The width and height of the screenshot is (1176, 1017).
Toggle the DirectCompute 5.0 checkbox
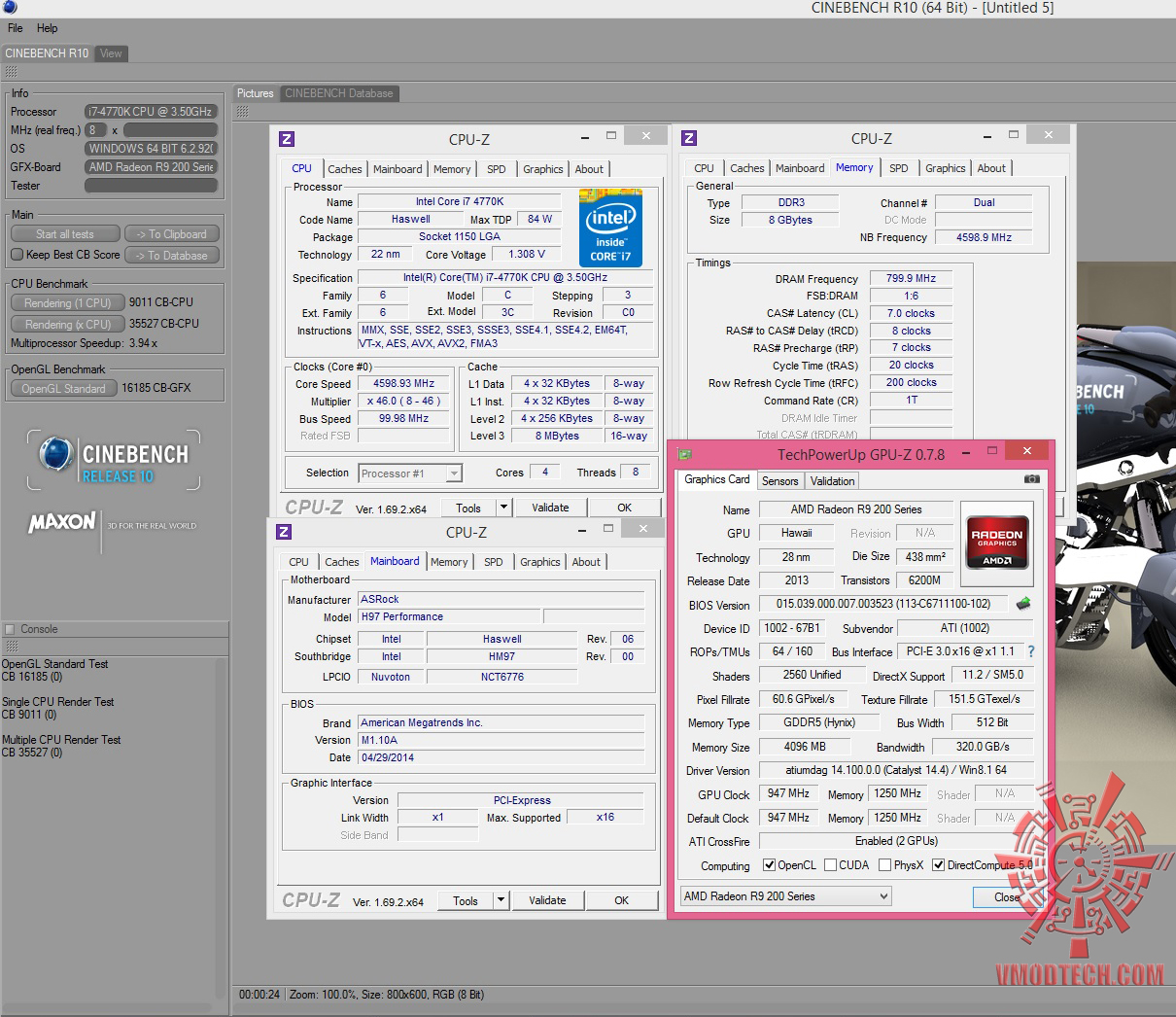point(938,865)
